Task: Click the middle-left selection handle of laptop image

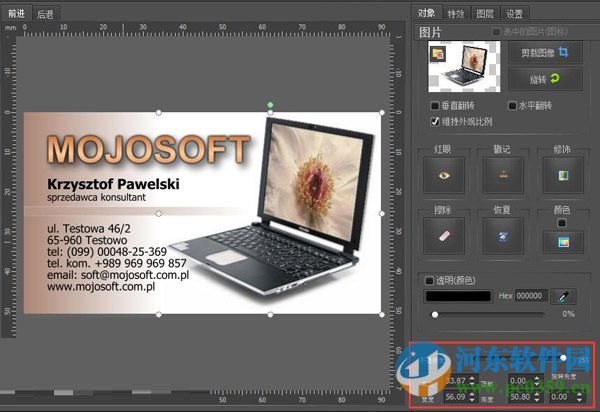Action: coord(158,213)
